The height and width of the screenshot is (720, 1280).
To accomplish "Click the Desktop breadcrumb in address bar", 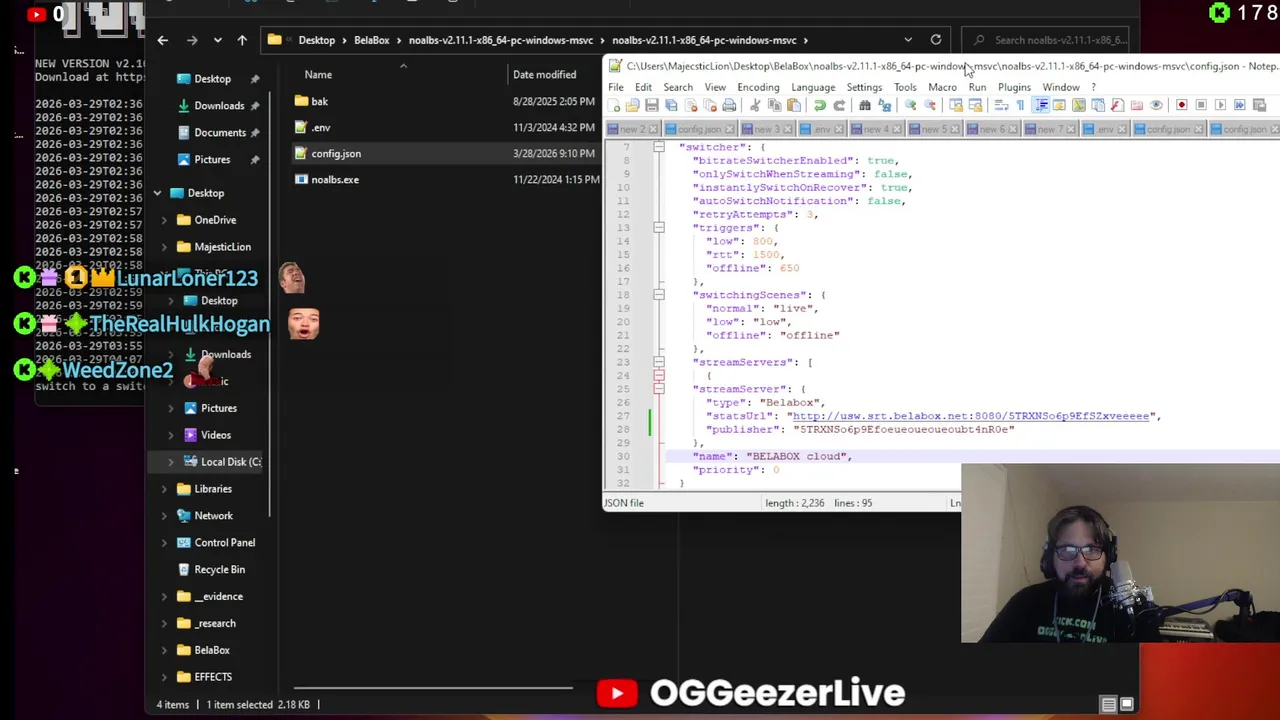I will [x=316, y=40].
